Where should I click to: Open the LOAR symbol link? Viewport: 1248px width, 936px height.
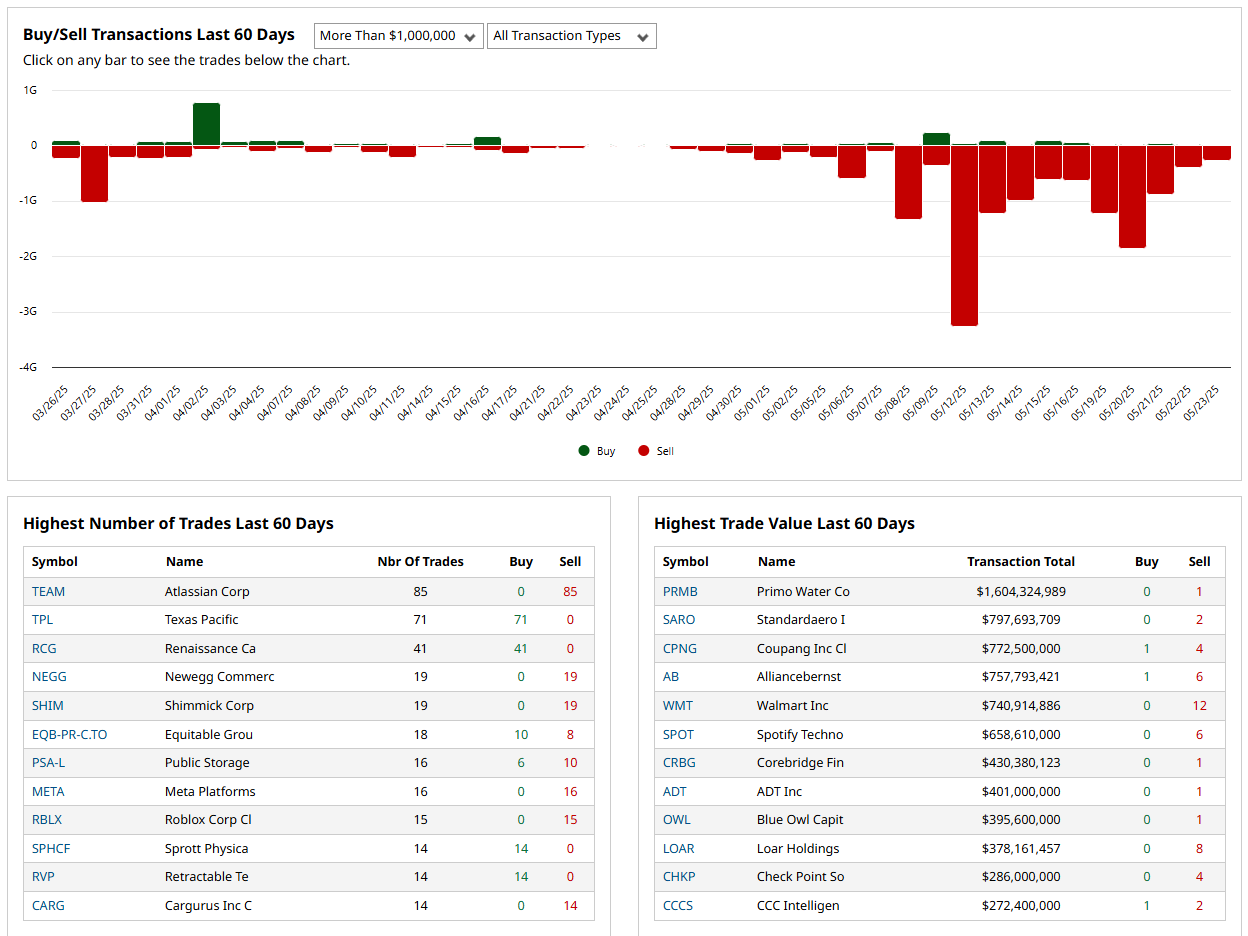679,848
